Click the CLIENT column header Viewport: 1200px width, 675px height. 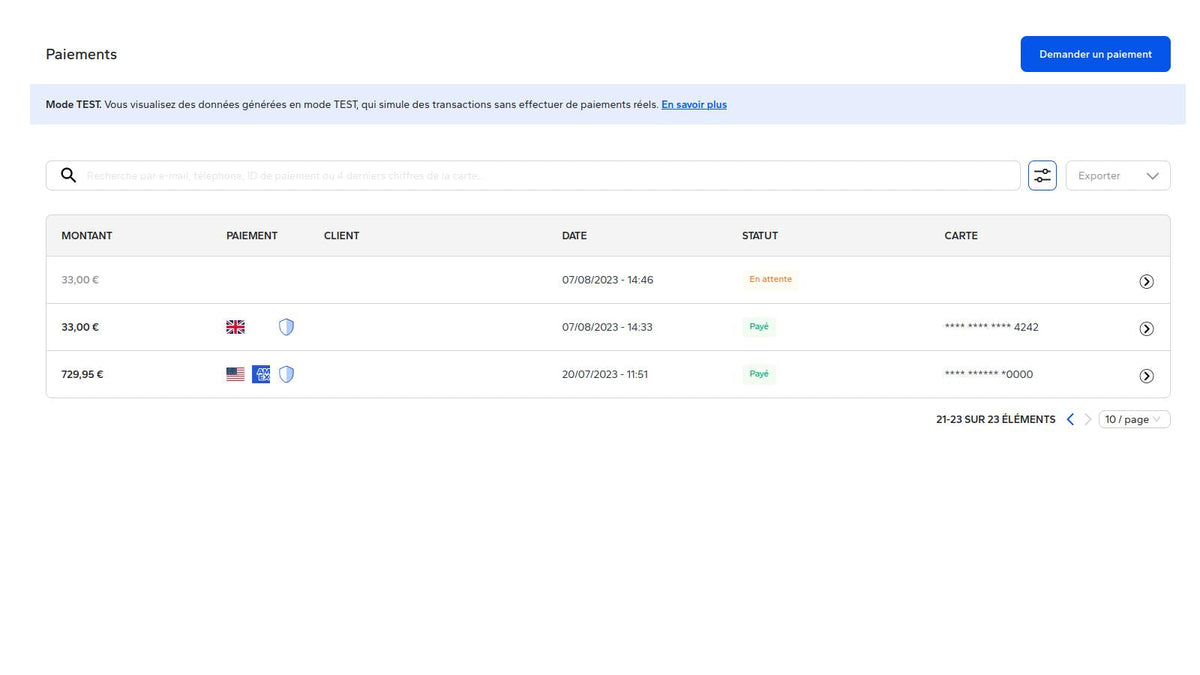coord(341,236)
